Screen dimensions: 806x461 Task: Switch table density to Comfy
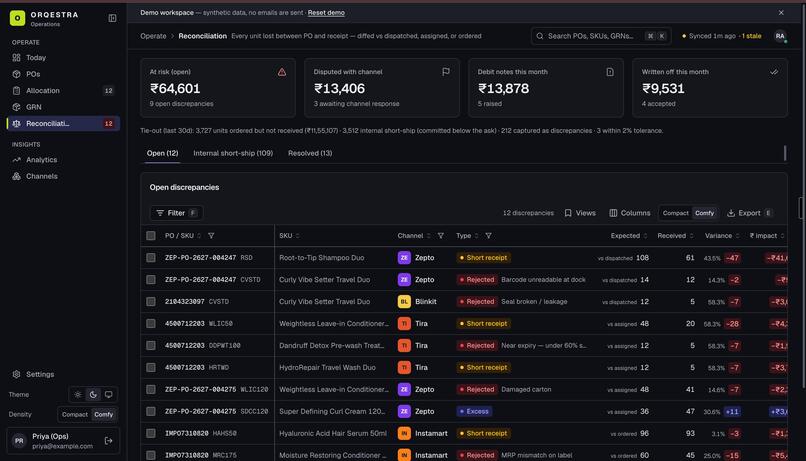[704, 213]
